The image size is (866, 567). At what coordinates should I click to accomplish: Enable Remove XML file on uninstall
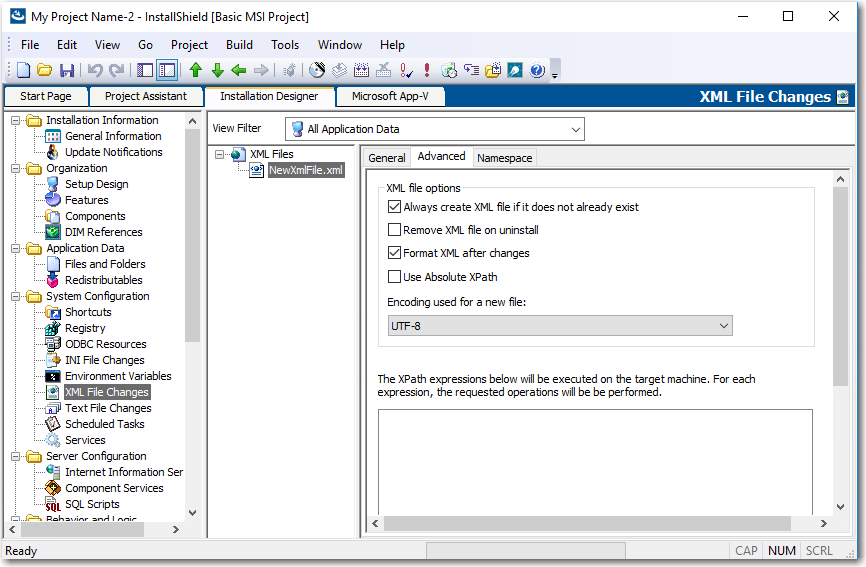394,230
